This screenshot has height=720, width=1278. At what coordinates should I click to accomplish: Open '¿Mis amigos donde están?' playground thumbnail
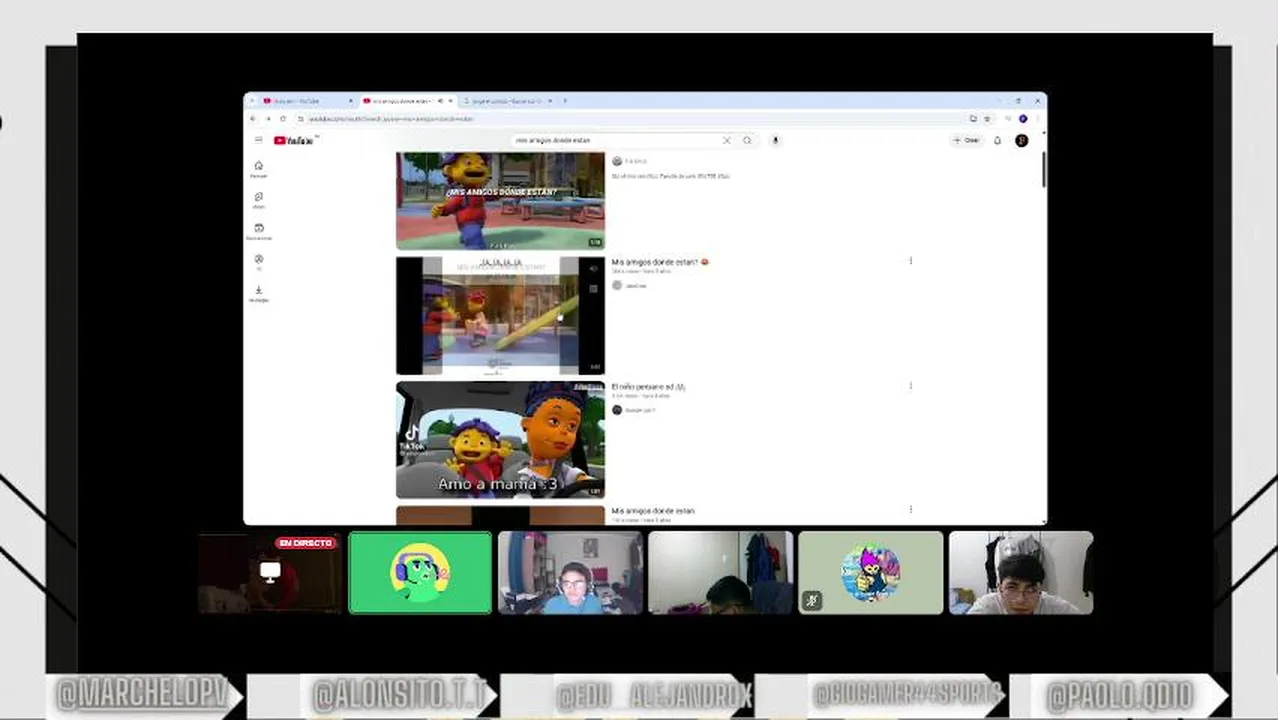coord(500,200)
